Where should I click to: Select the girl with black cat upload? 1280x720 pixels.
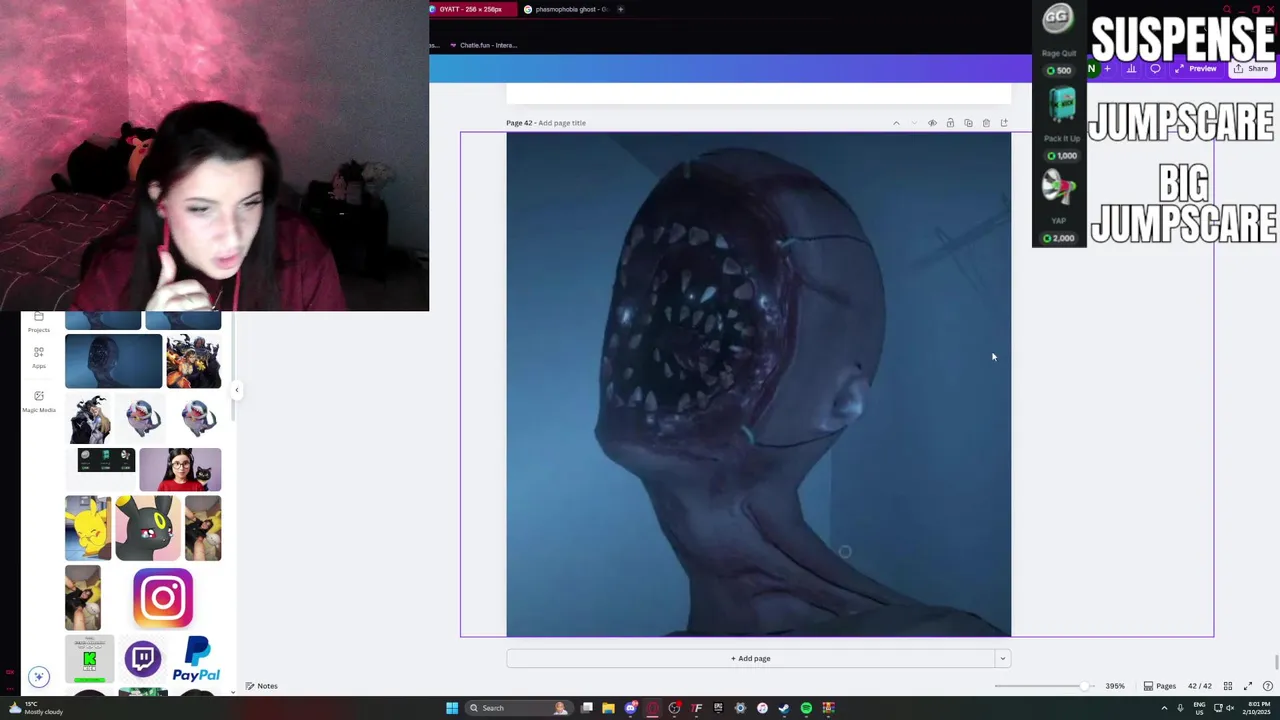[x=180, y=470]
